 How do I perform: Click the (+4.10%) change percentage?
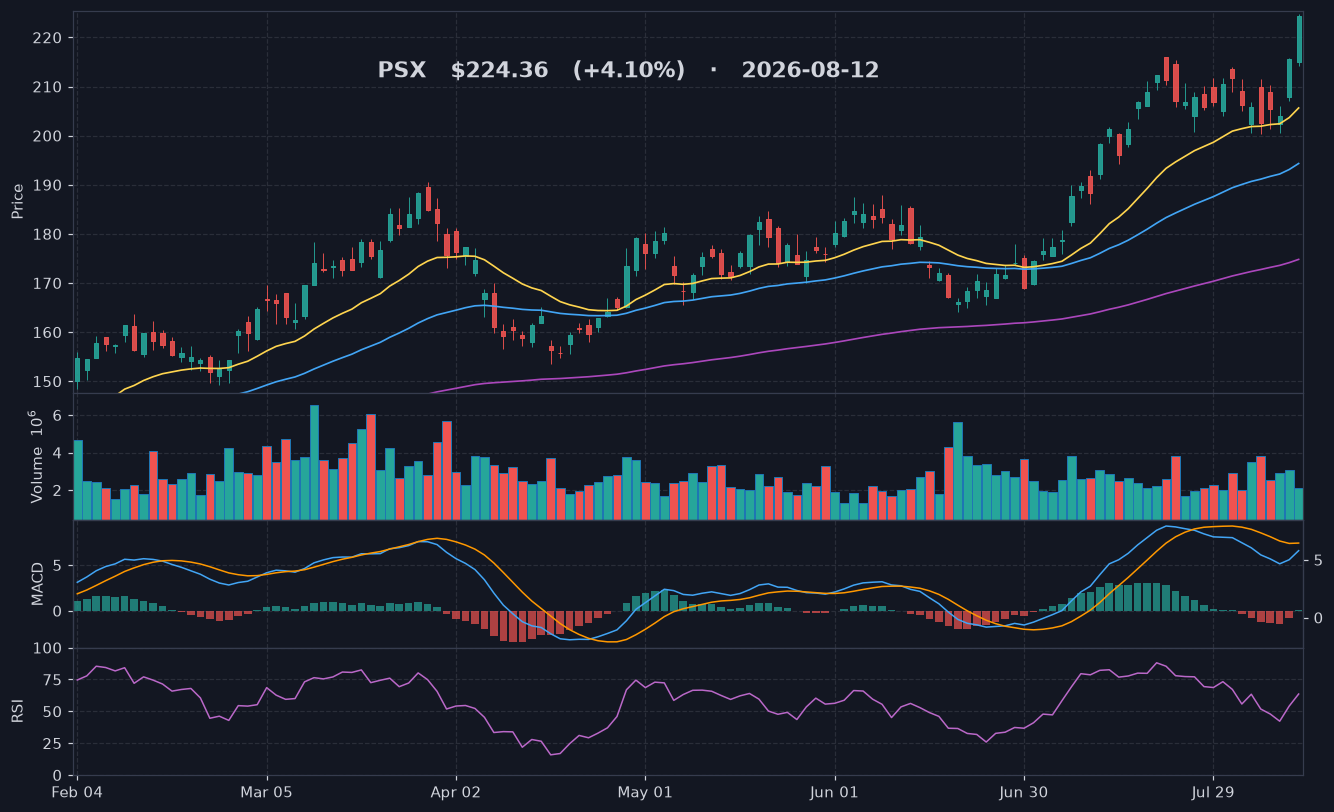pyautogui.click(x=629, y=71)
